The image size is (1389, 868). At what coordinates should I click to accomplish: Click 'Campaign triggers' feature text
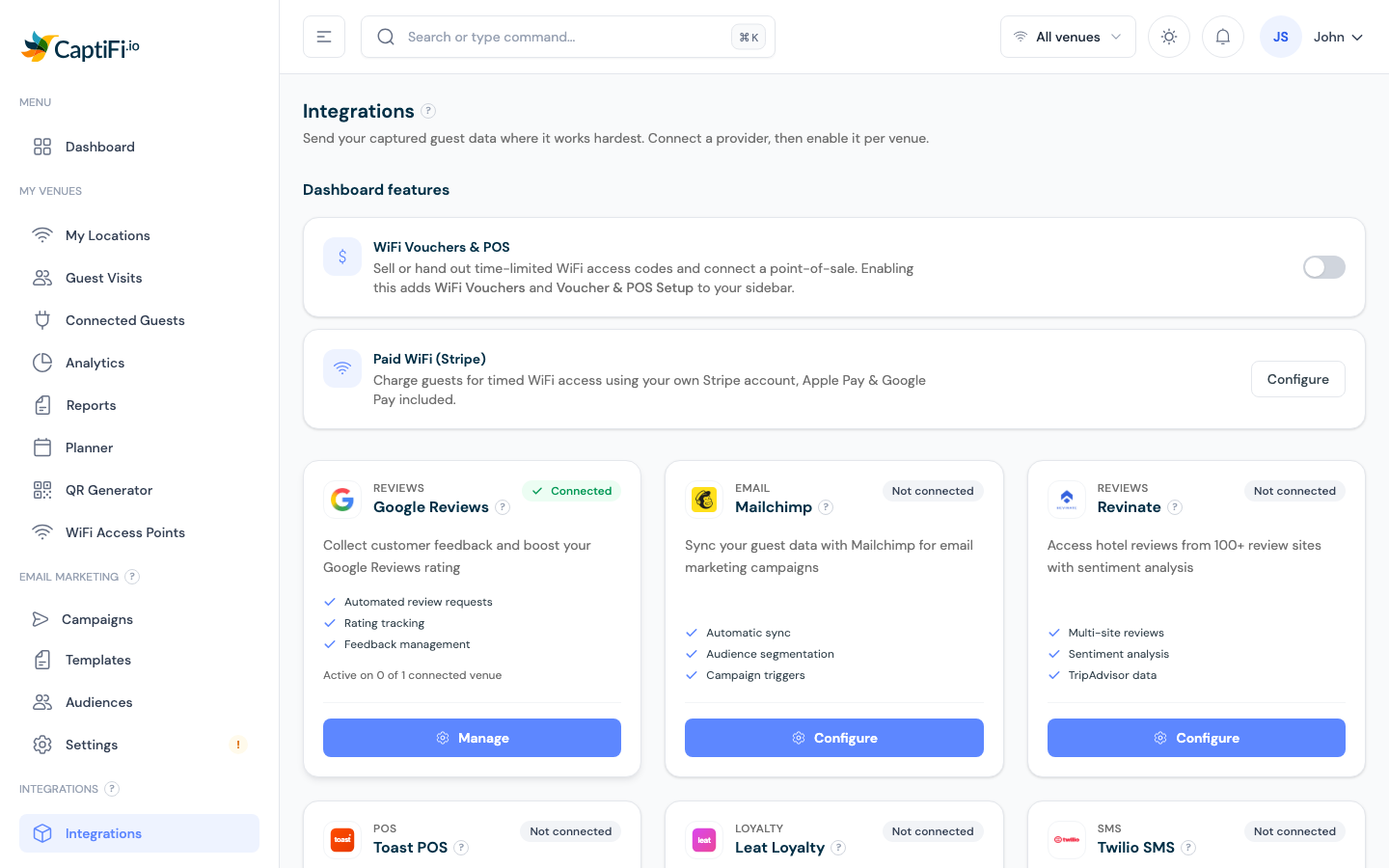coord(755,675)
